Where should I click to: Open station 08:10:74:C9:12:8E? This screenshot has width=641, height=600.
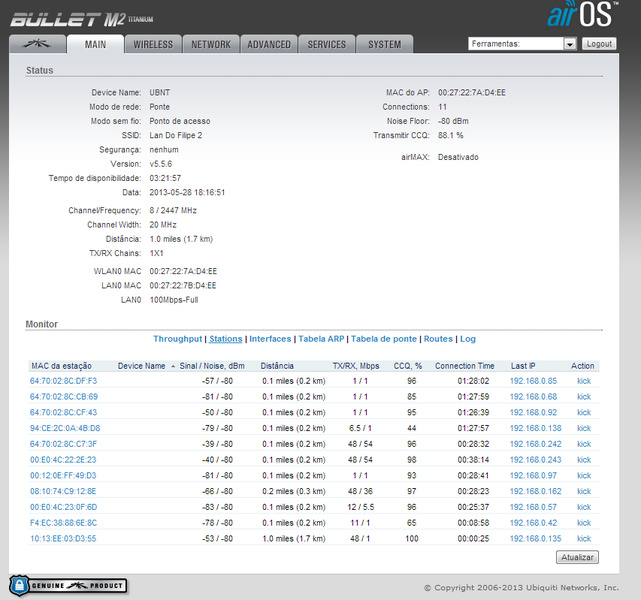63,491
